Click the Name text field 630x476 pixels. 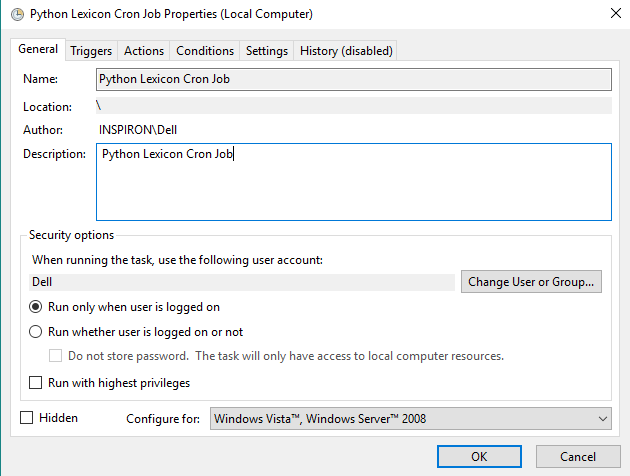point(353,79)
